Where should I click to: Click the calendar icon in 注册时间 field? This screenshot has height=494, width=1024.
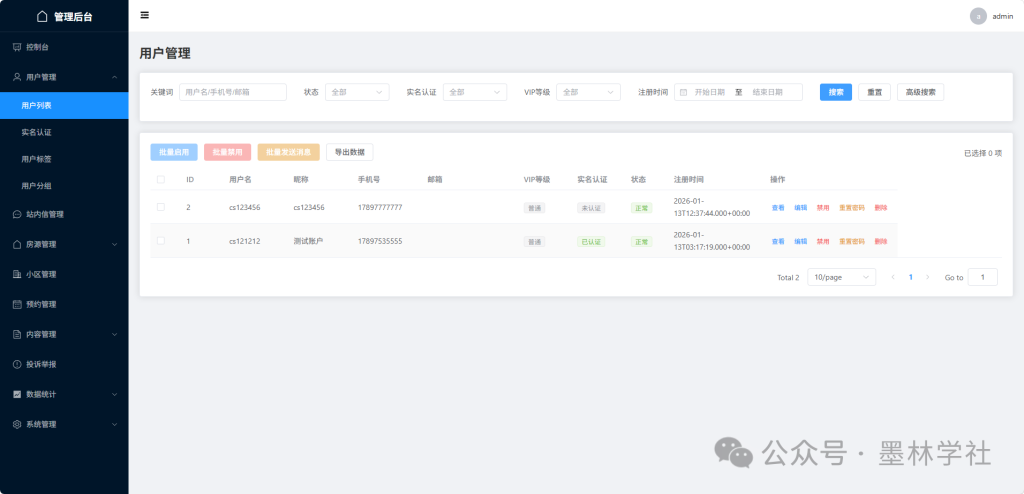tap(684, 92)
